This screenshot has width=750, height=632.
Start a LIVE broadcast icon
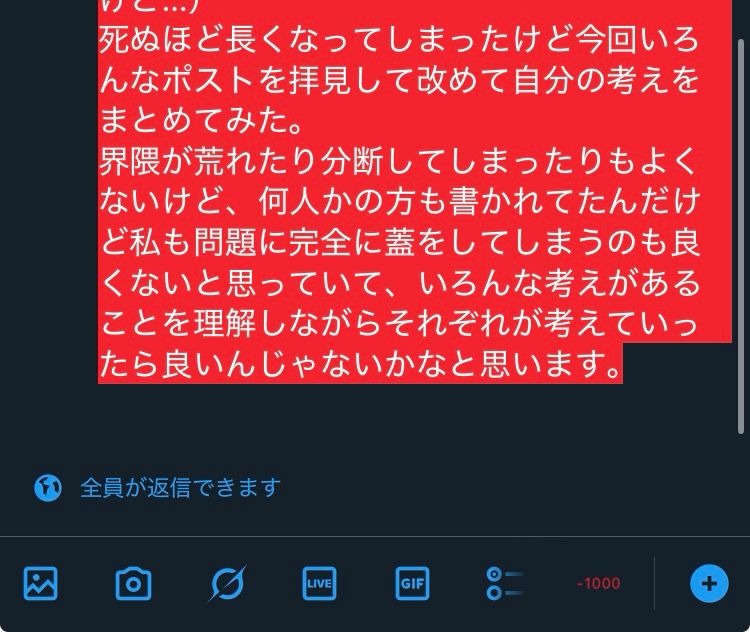click(320, 583)
